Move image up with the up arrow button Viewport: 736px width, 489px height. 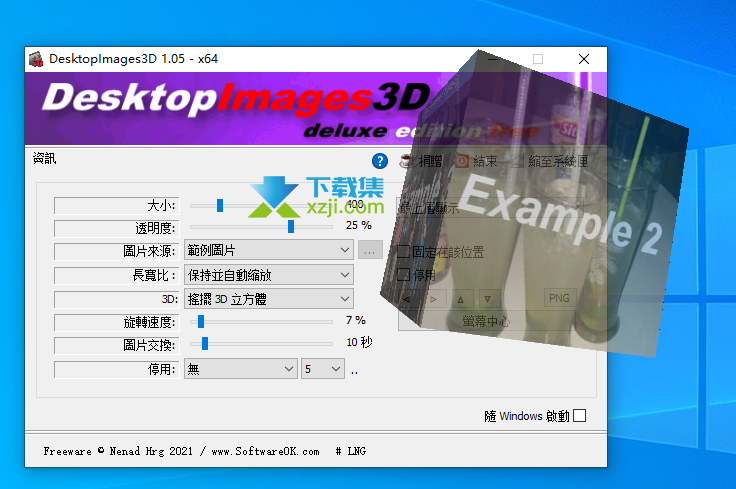tap(460, 299)
